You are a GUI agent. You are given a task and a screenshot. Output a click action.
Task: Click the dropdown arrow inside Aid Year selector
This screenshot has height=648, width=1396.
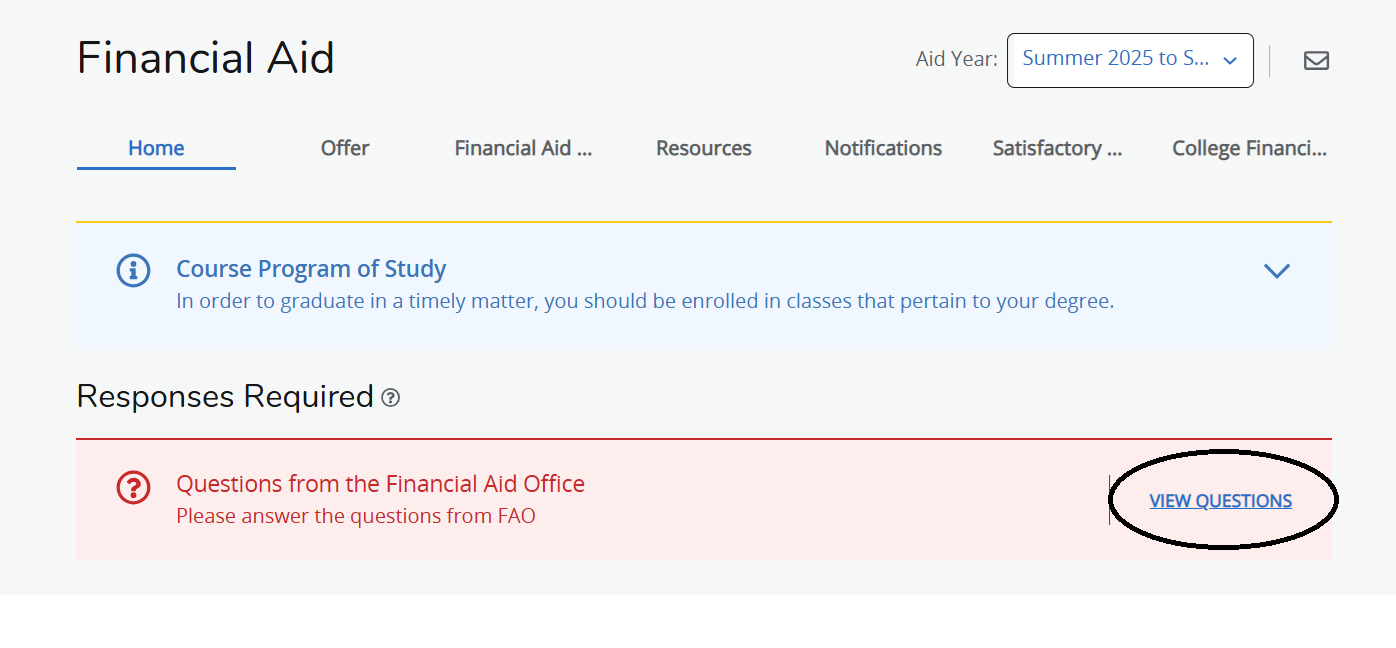coord(1229,59)
